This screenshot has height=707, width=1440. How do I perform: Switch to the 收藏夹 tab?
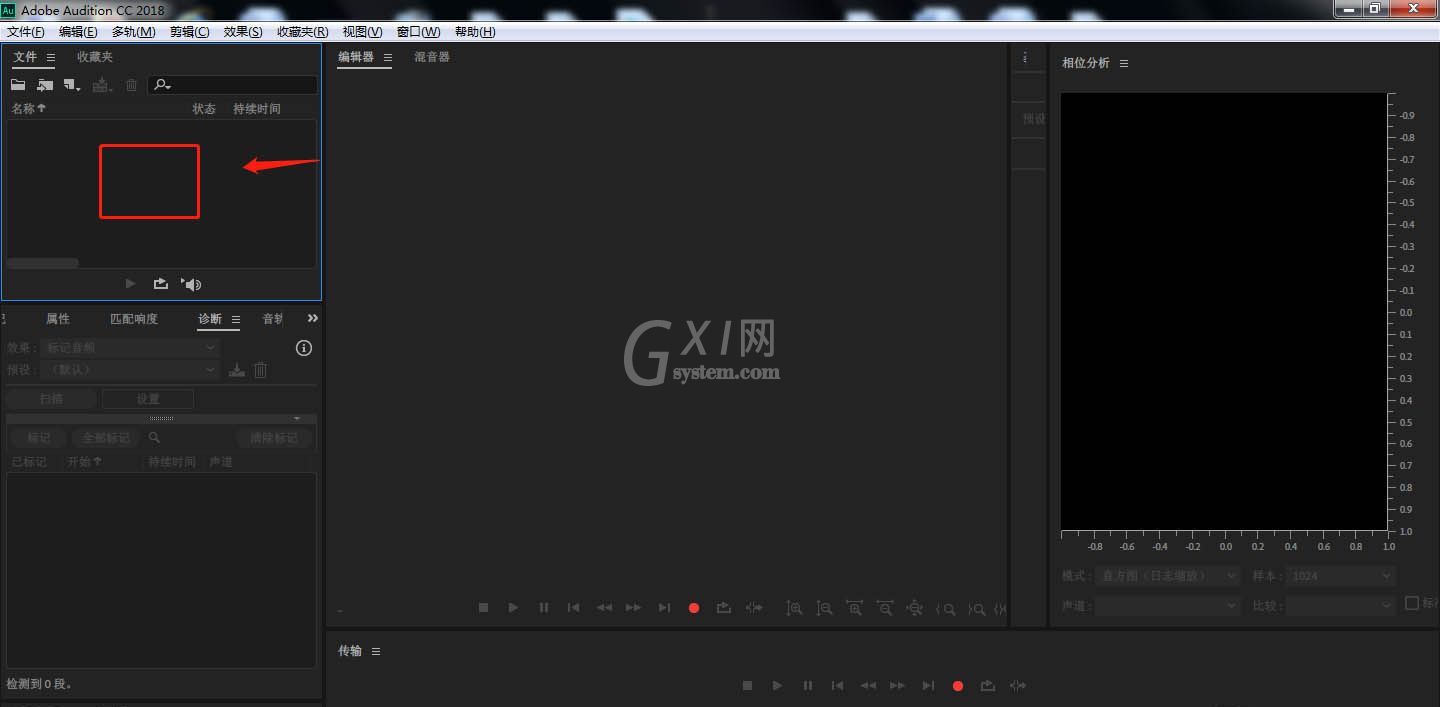[95, 57]
